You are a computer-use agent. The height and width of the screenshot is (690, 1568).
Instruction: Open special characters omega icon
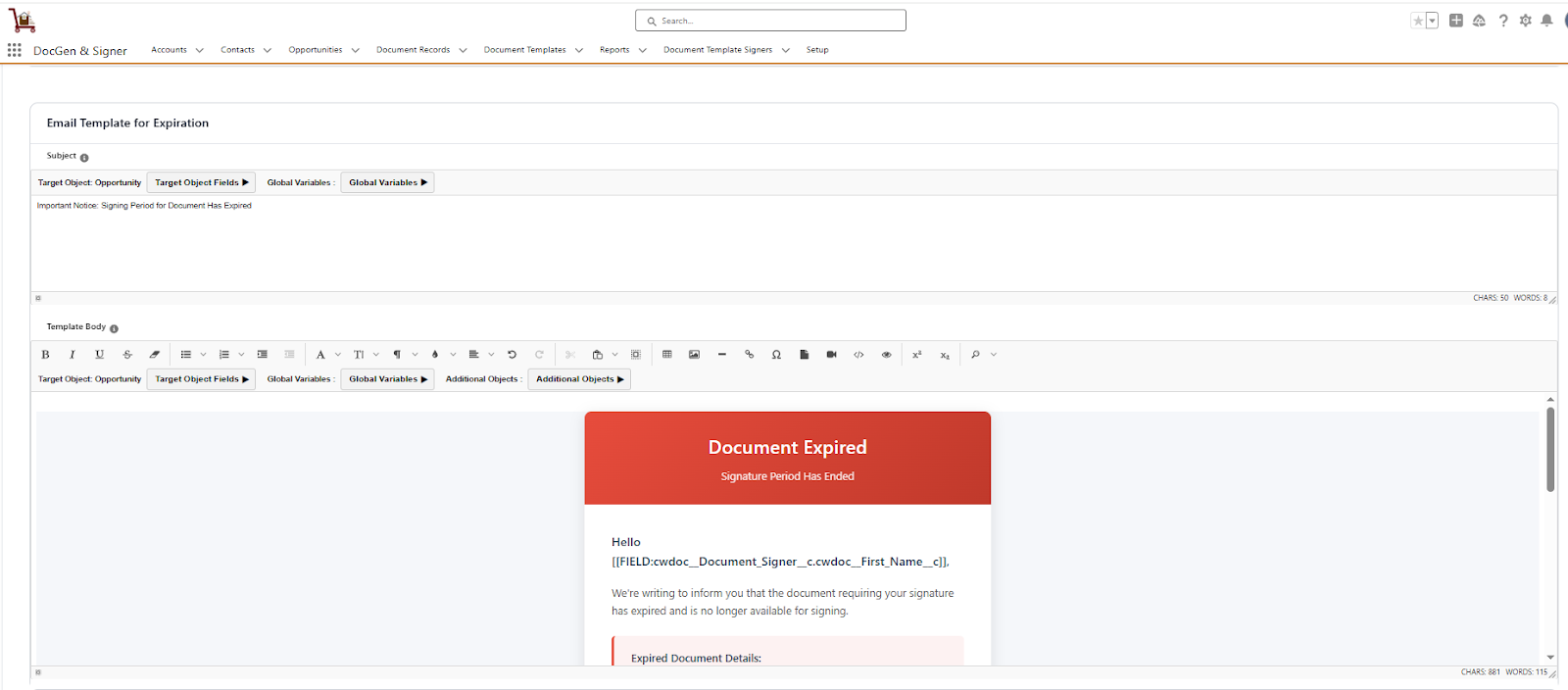tap(776, 355)
